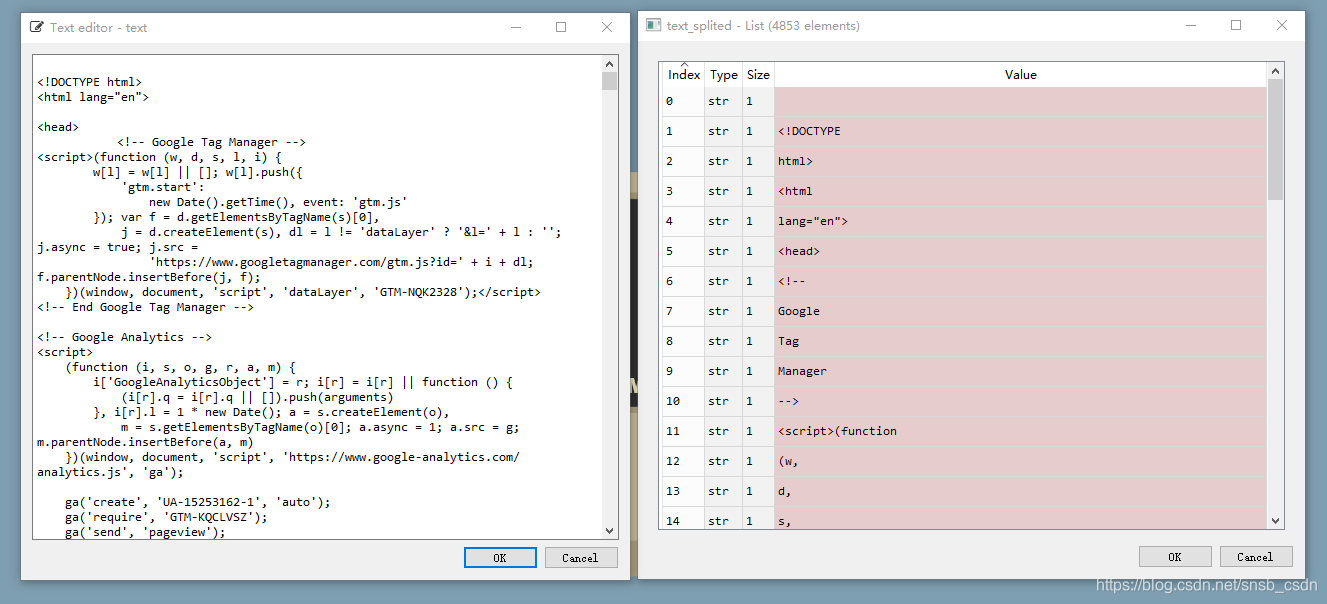Select the 'Manager' value cell at index 9
The height and width of the screenshot is (604, 1327).
point(1020,371)
